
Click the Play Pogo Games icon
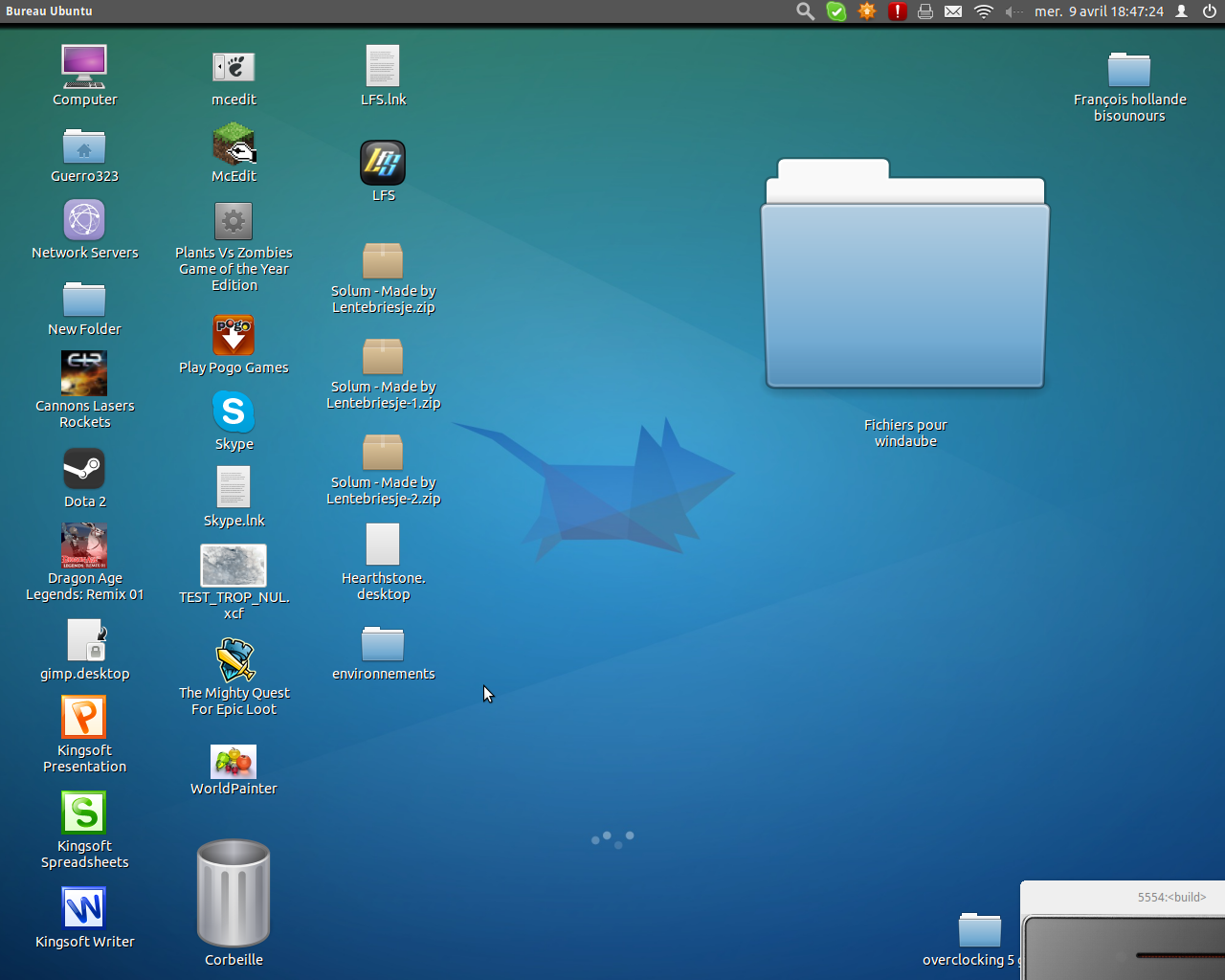234,336
